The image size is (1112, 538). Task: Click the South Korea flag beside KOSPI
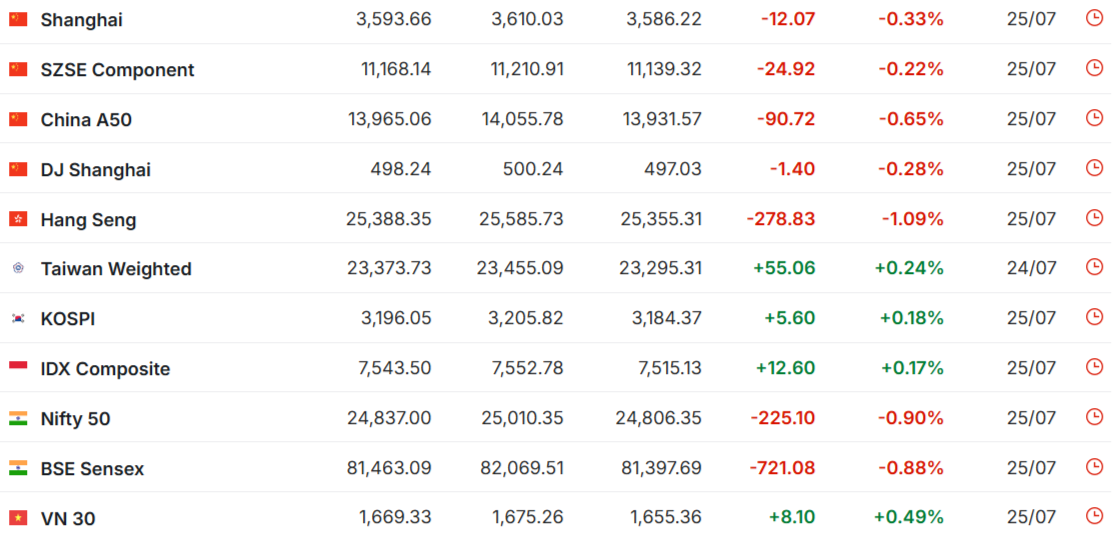[x=18, y=318]
